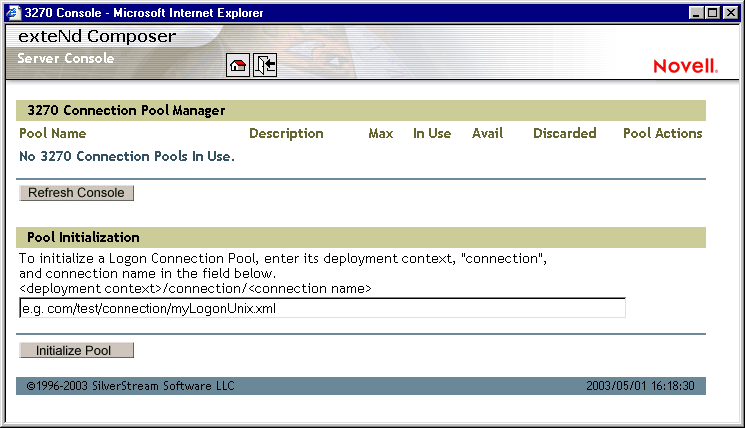
Task: Click 'No 3270 Connection Pools In Use.' text
Action: [x=127, y=156]
